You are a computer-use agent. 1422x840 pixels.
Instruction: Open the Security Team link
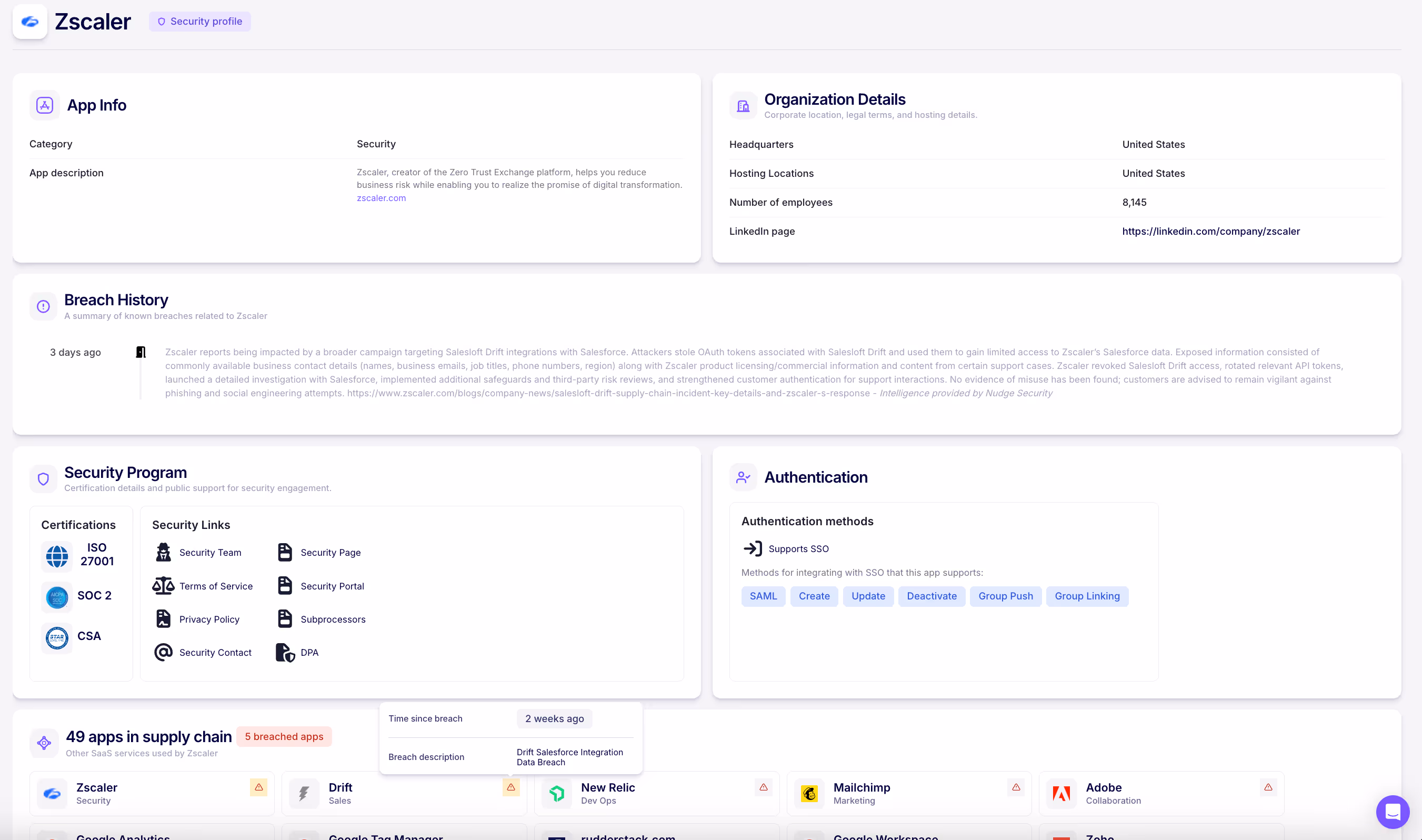(210, 553)
